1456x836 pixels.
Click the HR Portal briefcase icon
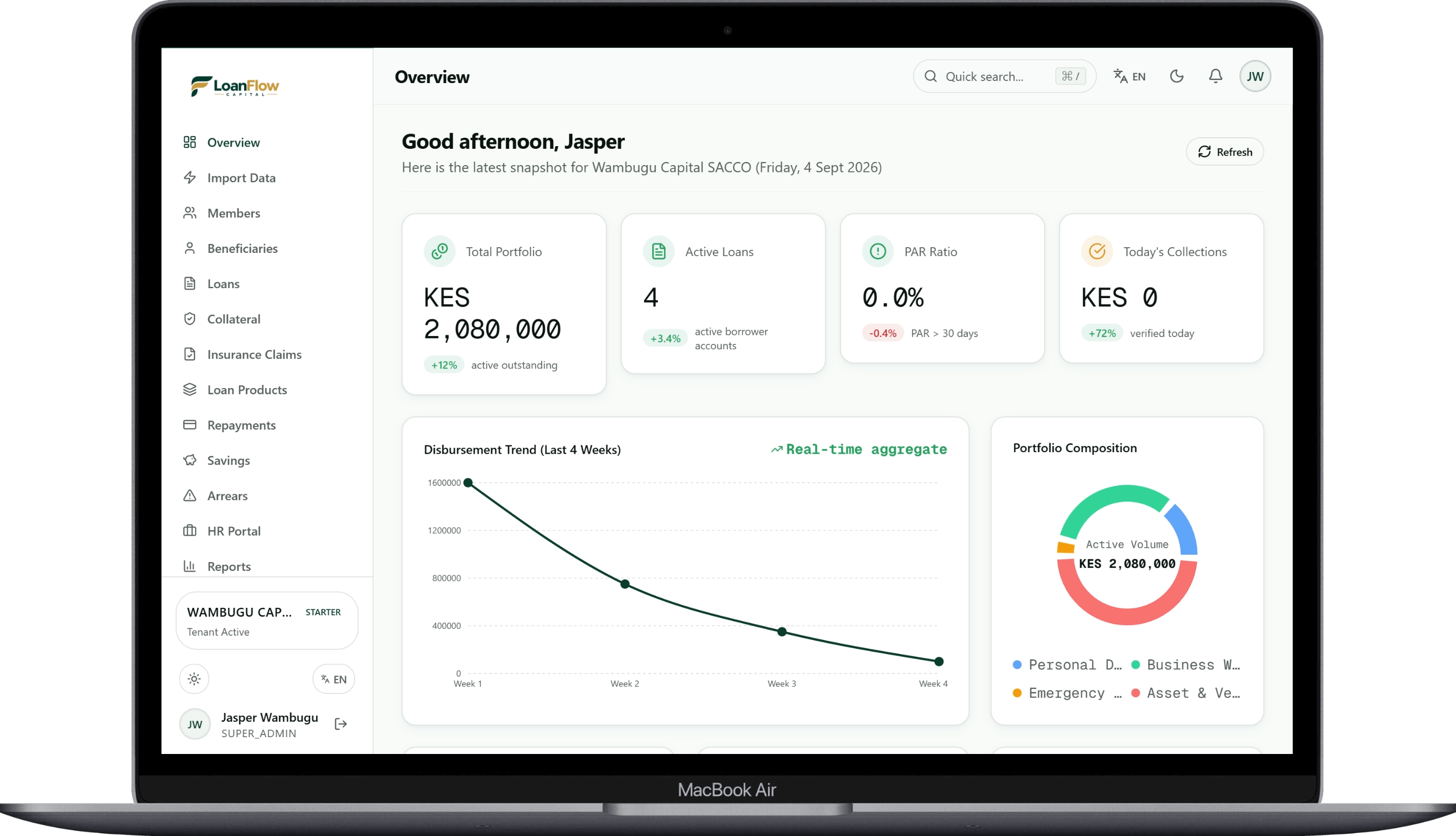click(x=189, y=531)
